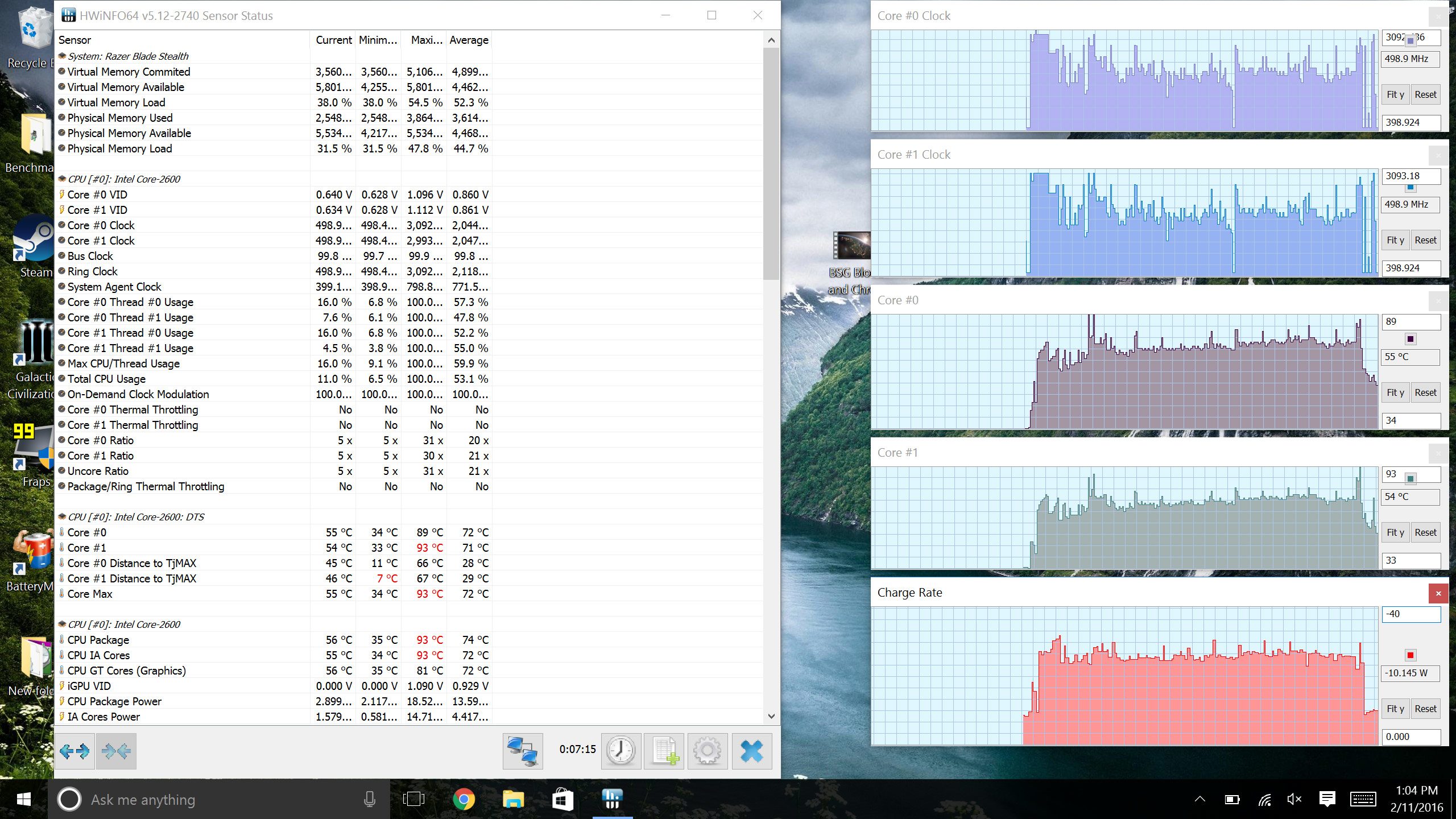The image size is (1456, 819).
Task: Open Wi-Fi network tray icon
Action: coord(1264,800)
